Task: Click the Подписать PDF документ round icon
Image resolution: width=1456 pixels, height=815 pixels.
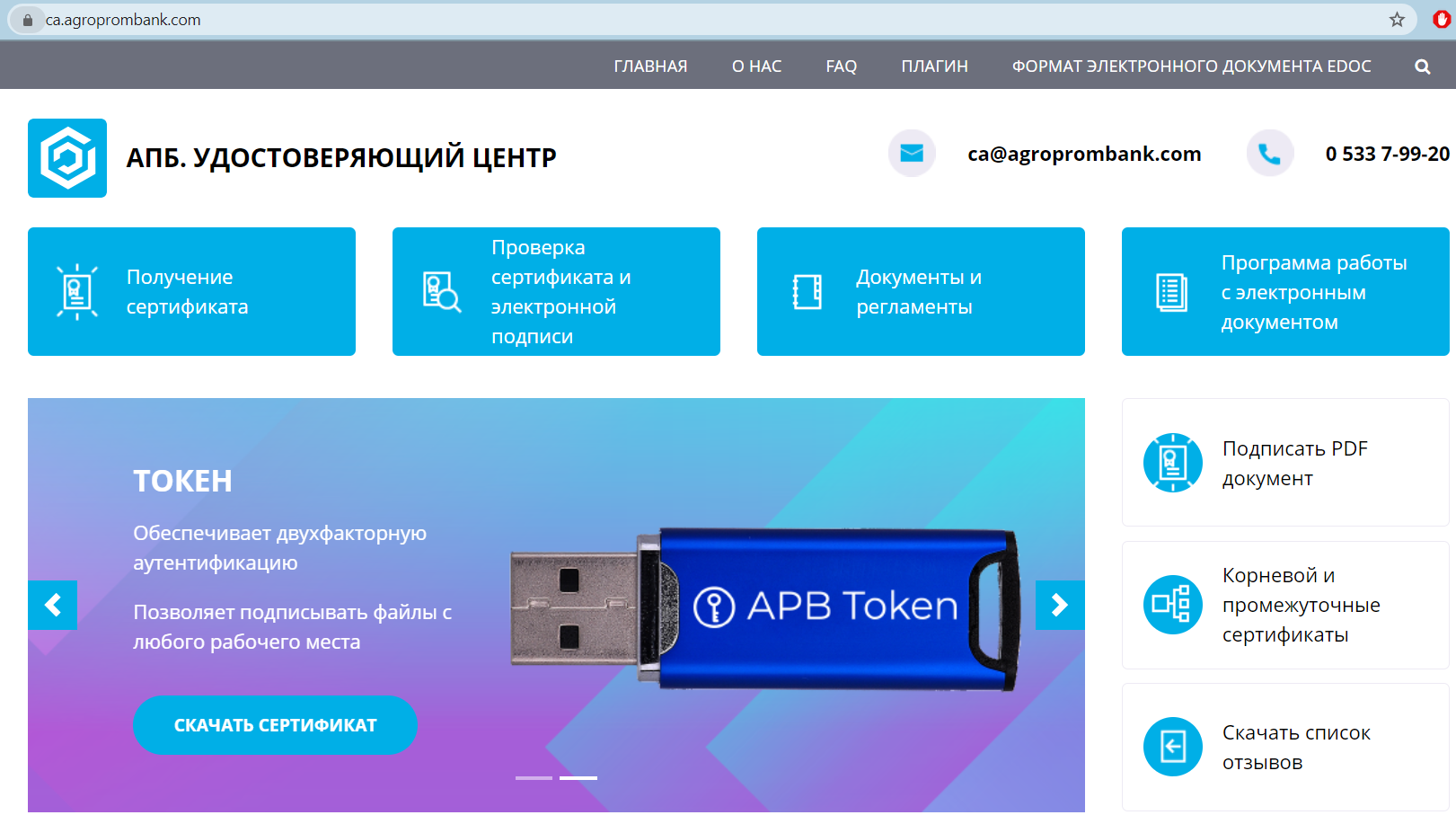Action: tap(1173, 463)
